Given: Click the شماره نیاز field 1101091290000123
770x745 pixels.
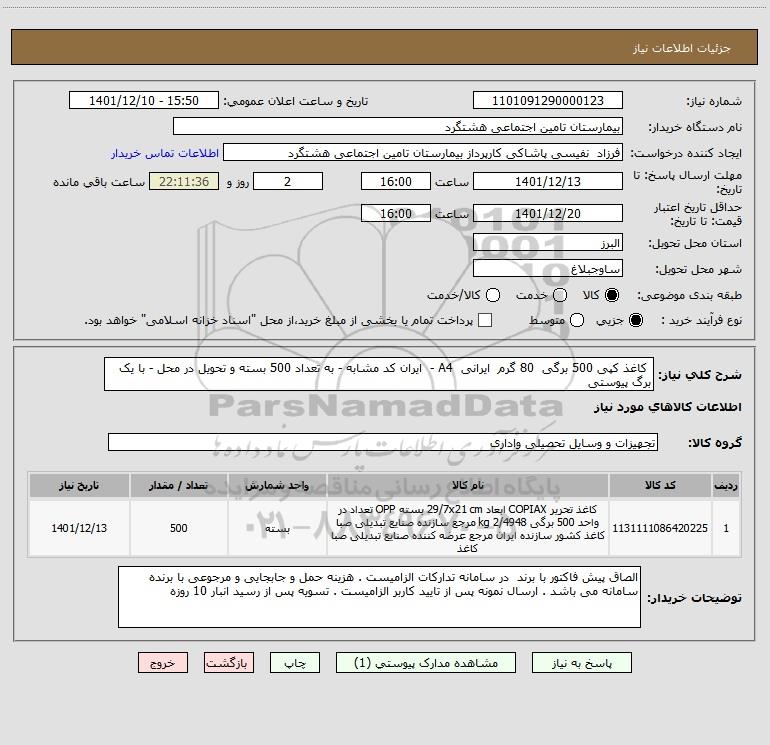Looking at the screenshot, I should (548, 101).
